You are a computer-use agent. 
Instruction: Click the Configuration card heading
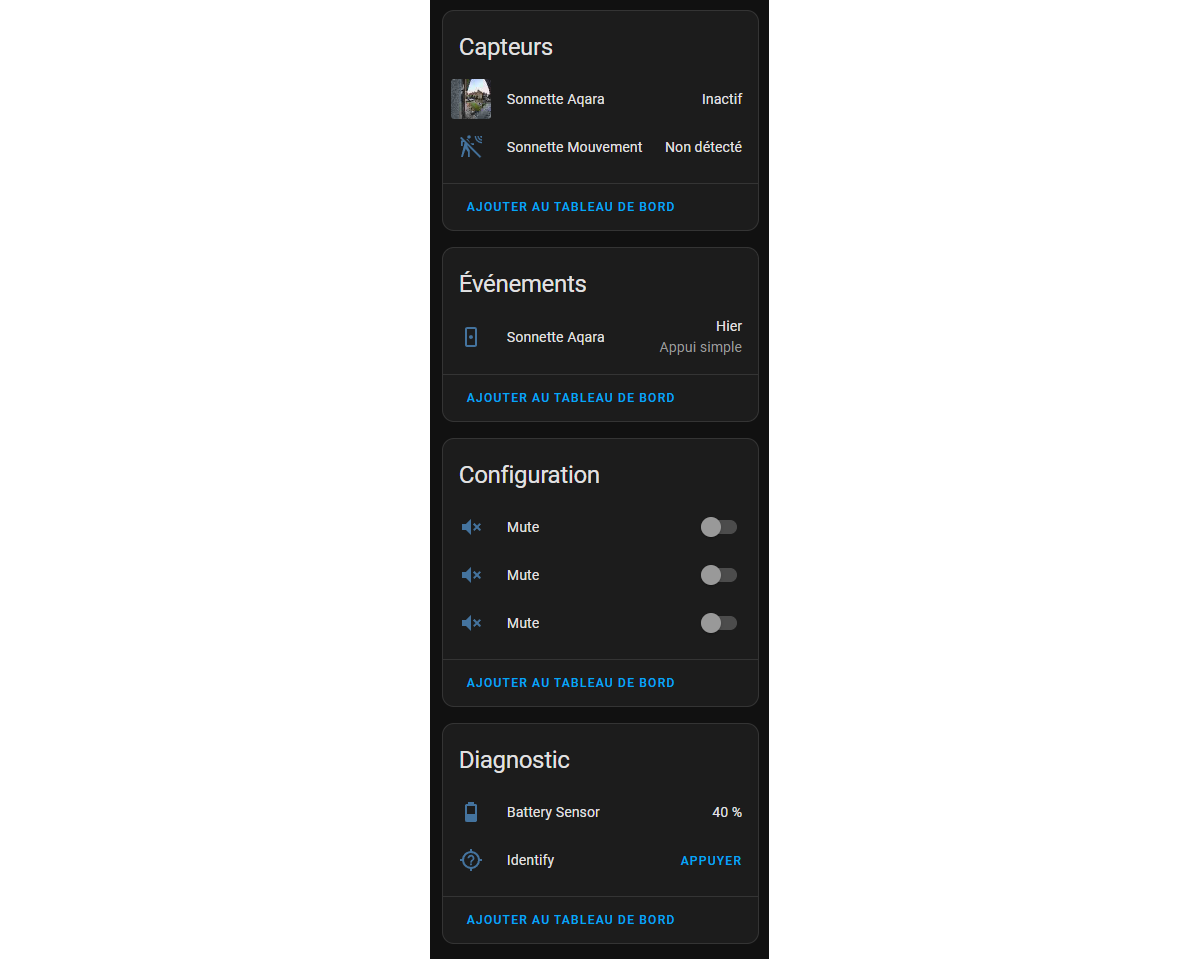coord(529,475)
